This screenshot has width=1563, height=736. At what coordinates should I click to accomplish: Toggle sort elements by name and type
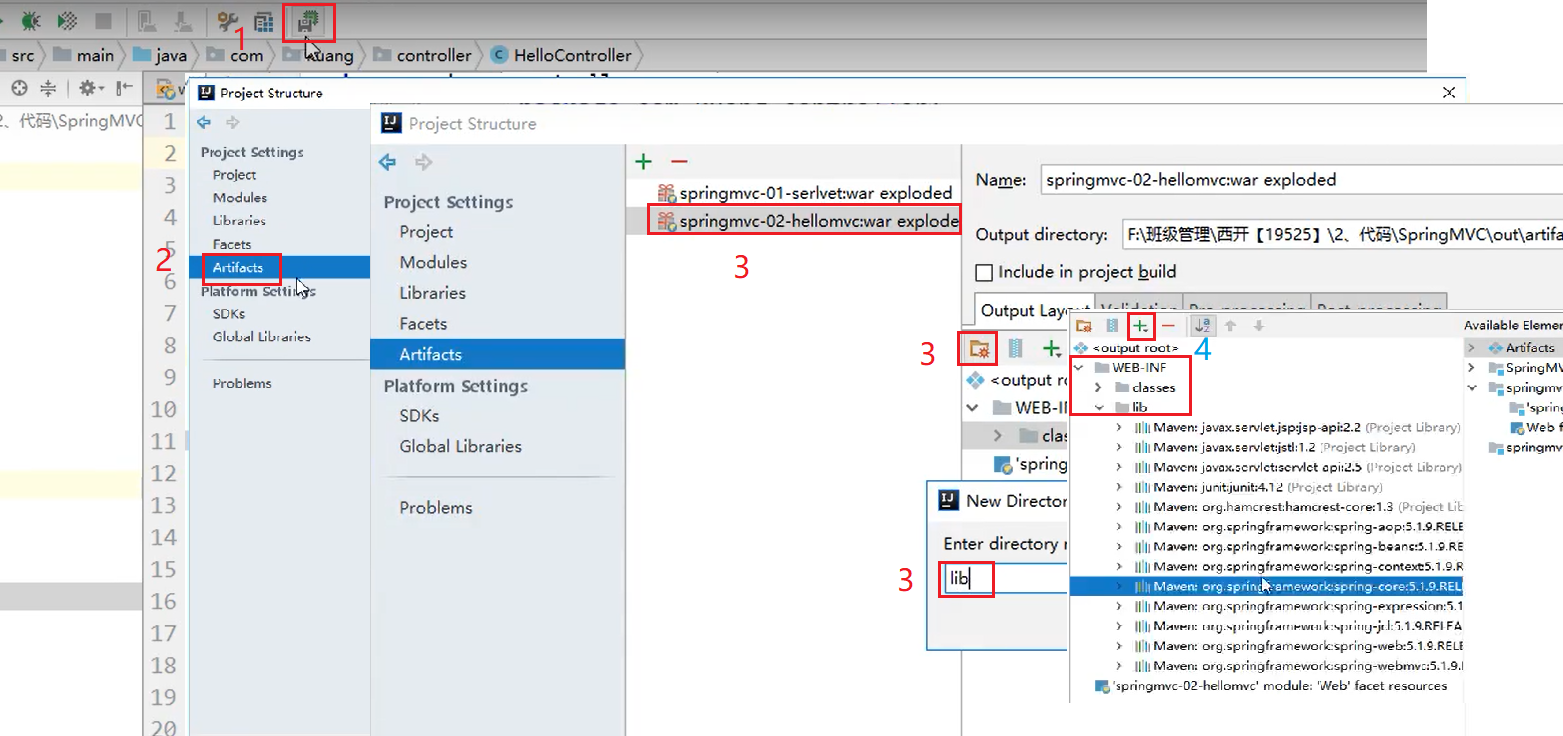point(1202,326)
